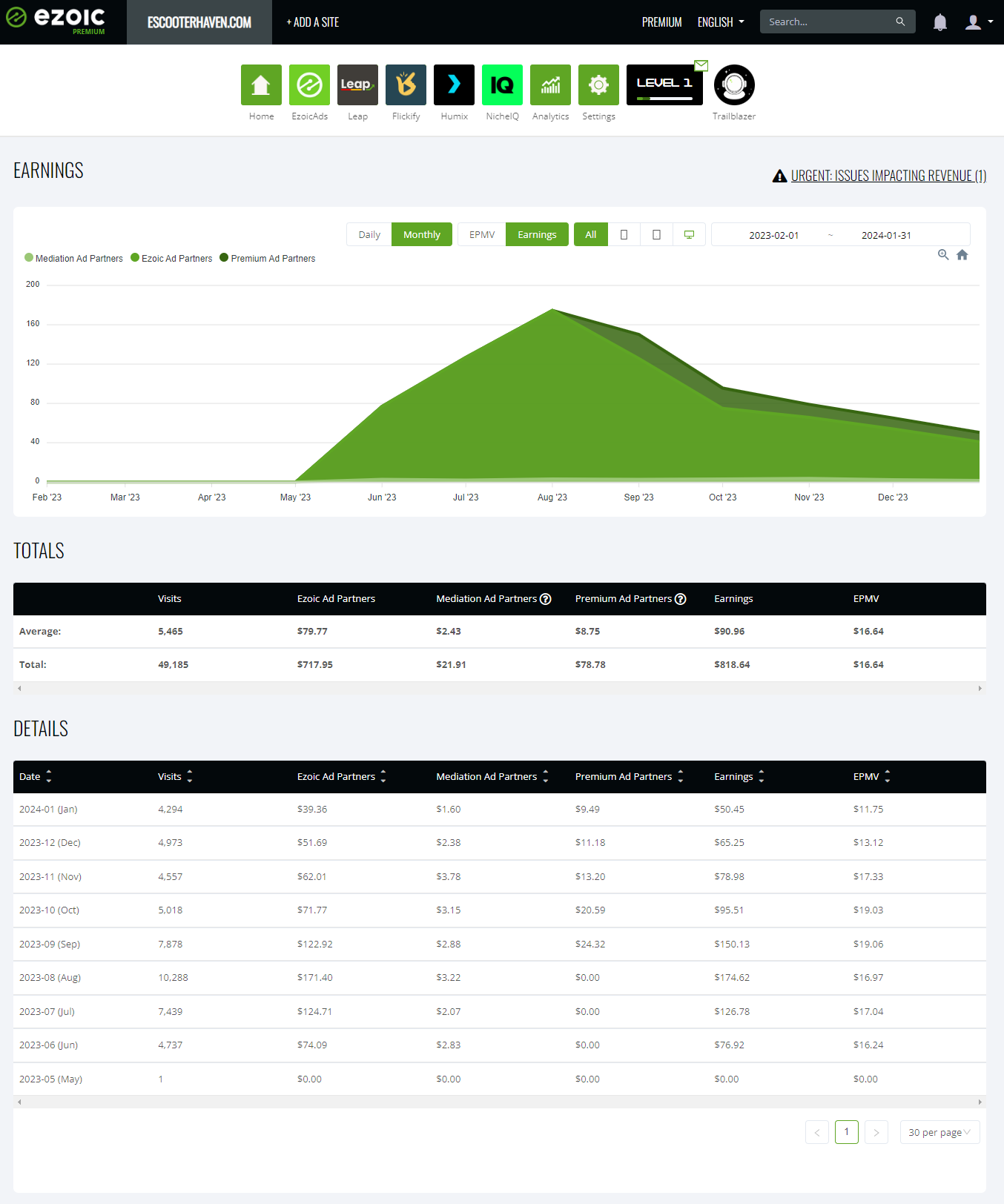Toggle Mediation Ad Partners legend series
Viewport: 1004px width, 1204px height.
[73, 258]
